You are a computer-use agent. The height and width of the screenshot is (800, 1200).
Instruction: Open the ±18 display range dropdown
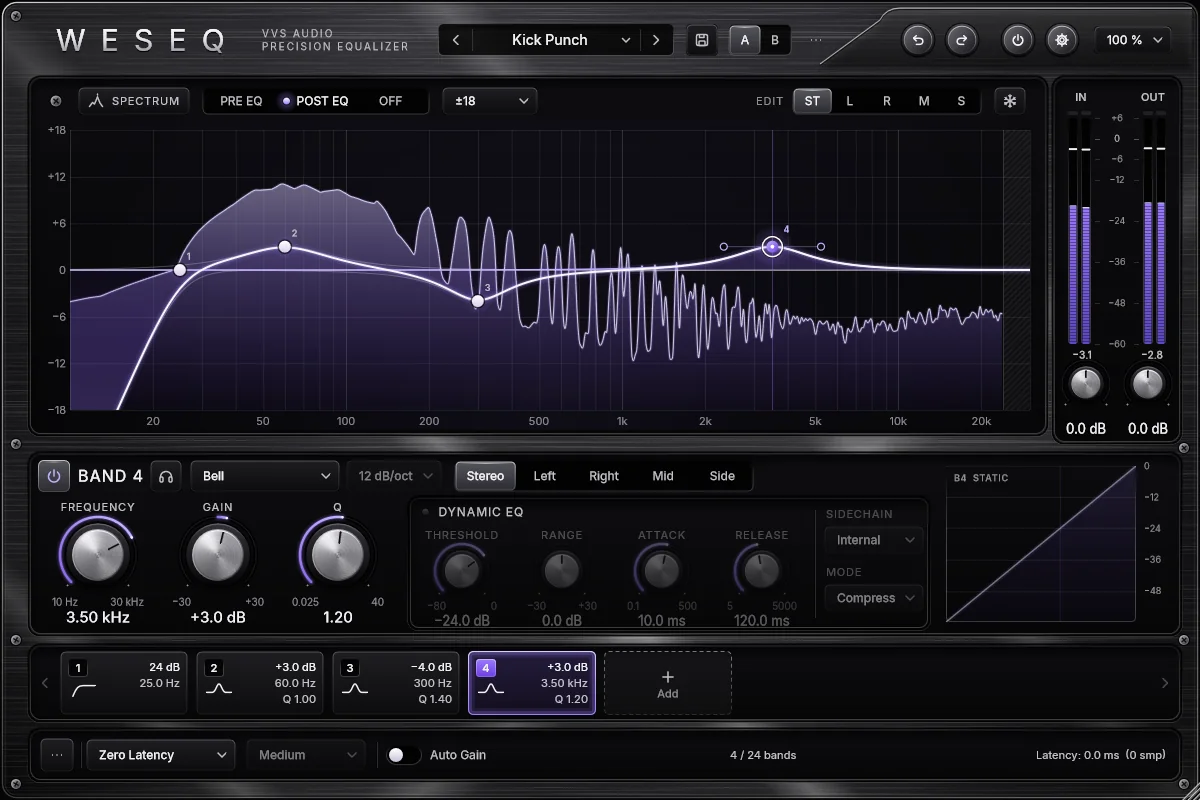[490, 101]
